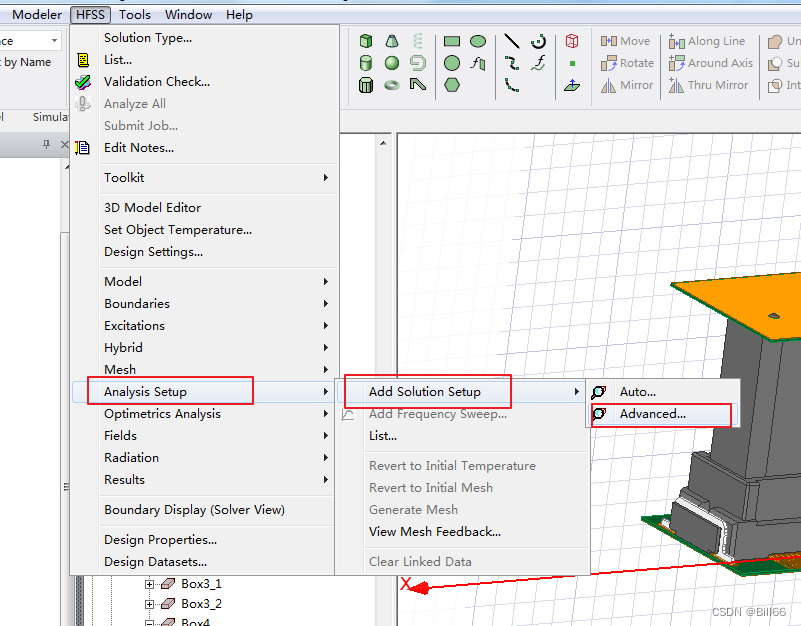Click the Mirror tool in toolbar

coord(627,85)
